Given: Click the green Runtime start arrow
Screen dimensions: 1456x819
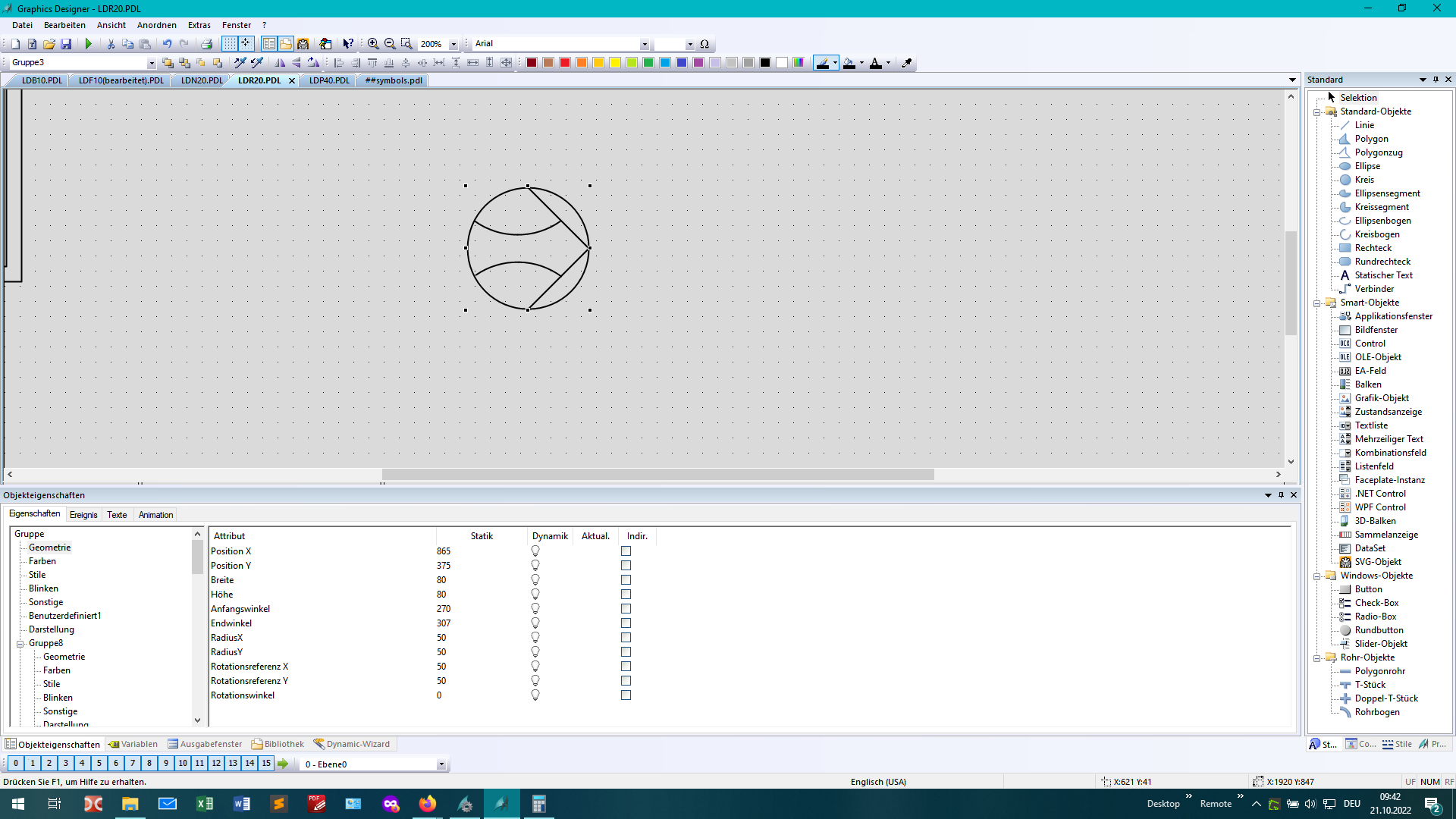Looking at the screenshot, I should coord(89,44).
